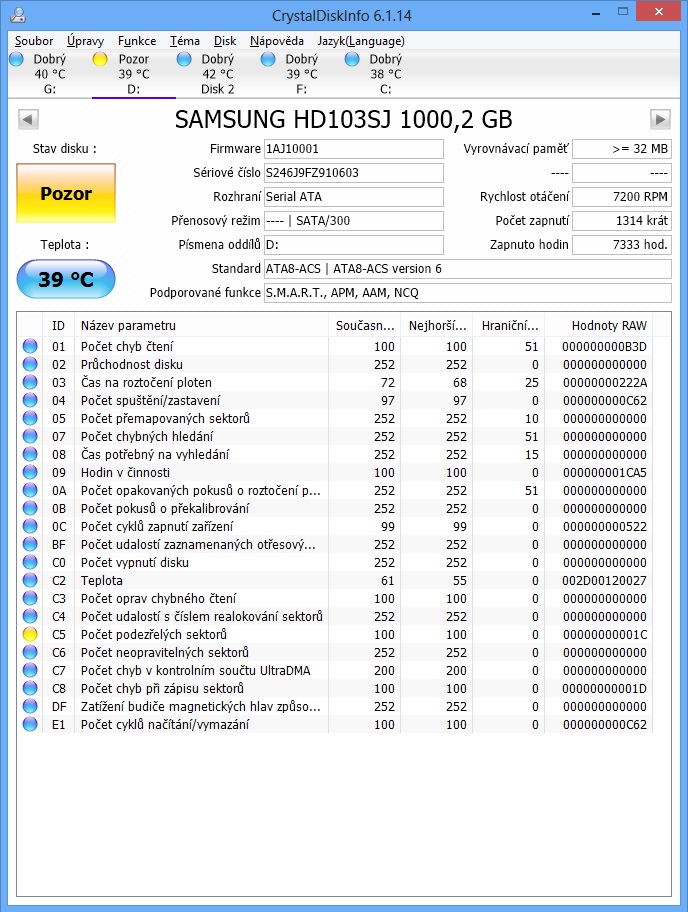The image size is (688, 912).
Task: Click the Hodnoty RAW column header
Action: (598, 325)
